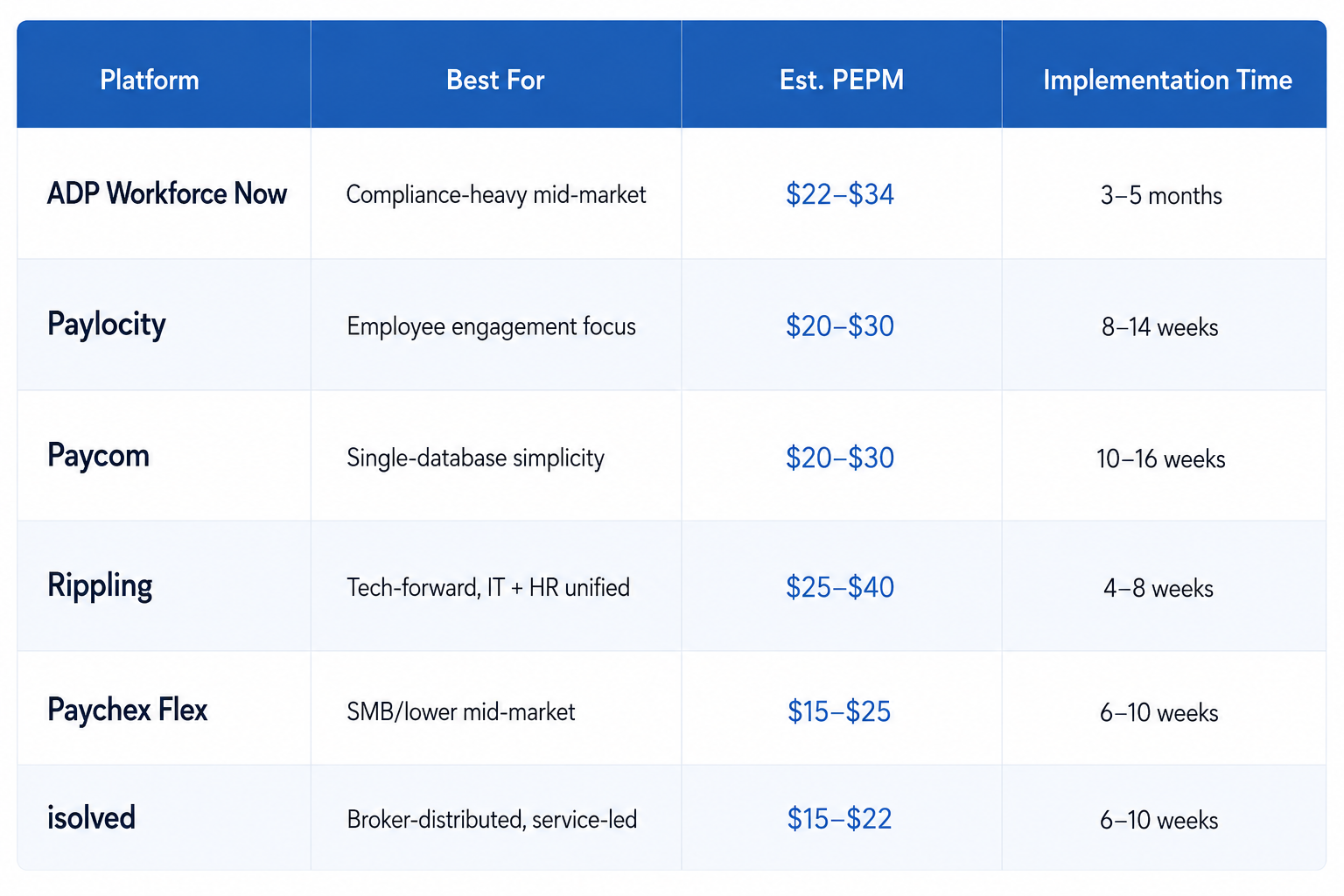Click the "isolved" platform name
The height and width of the screenshot is (896, 1344).
91,818
